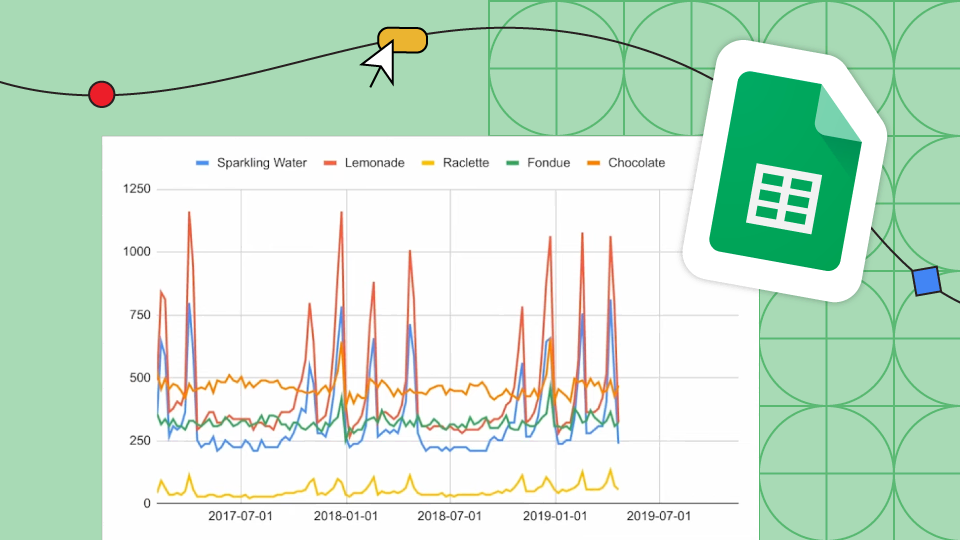This screenshot has width=960, height=540.
Task: Click the 1250 y-axis label
Action: coord(136,189)
